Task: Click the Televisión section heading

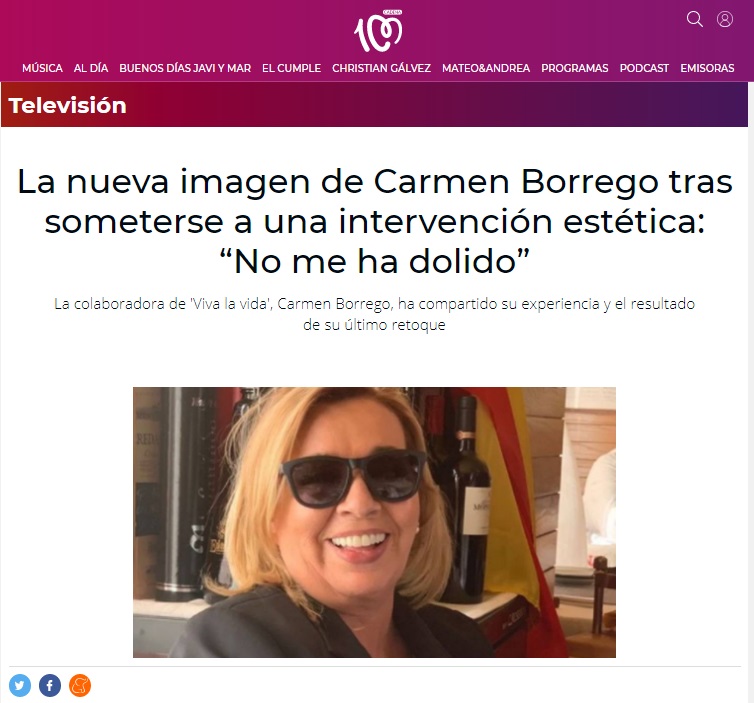Action: coord(67,105)
